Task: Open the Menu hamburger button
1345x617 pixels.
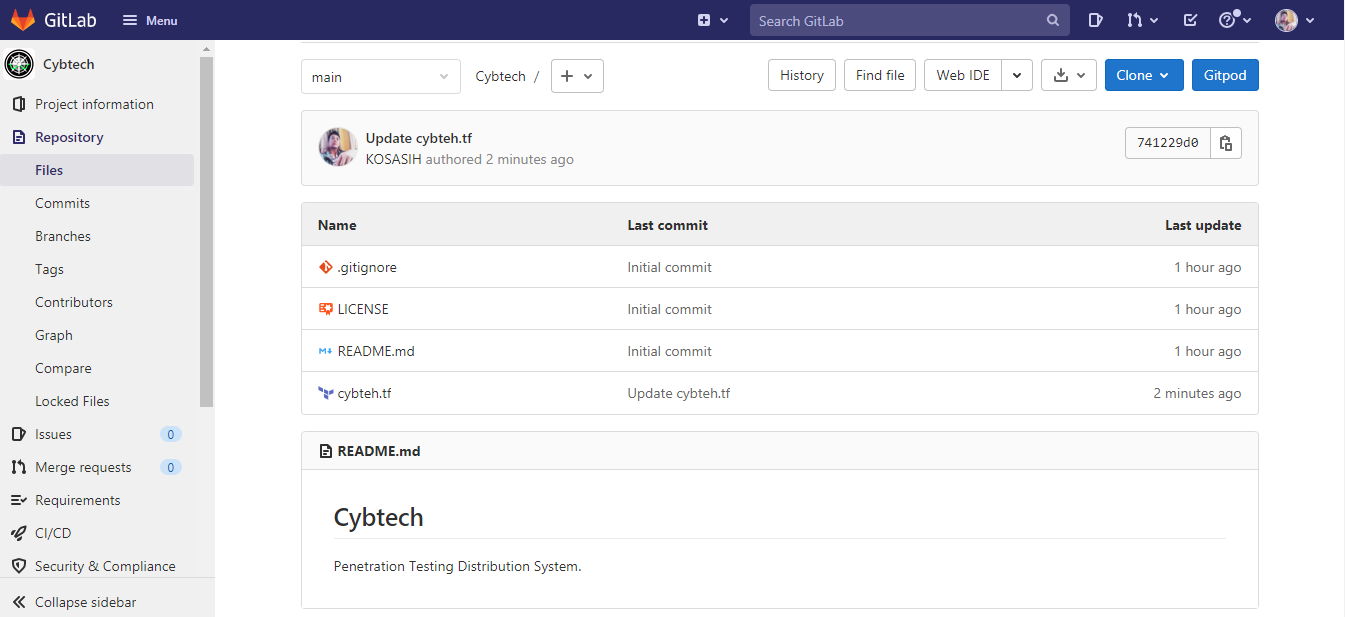Action: point(150,20)
